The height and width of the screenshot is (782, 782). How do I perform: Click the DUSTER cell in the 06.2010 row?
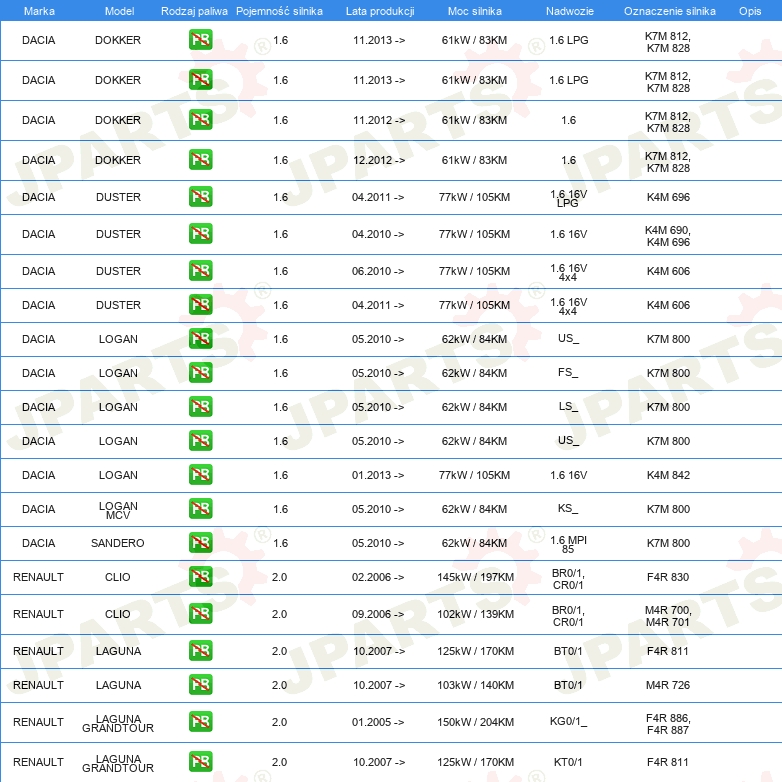point(118,271)
